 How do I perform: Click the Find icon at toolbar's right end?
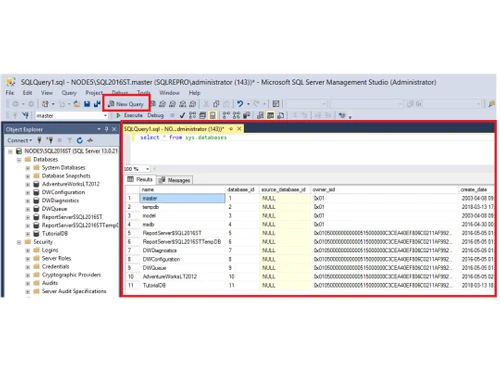492,104
